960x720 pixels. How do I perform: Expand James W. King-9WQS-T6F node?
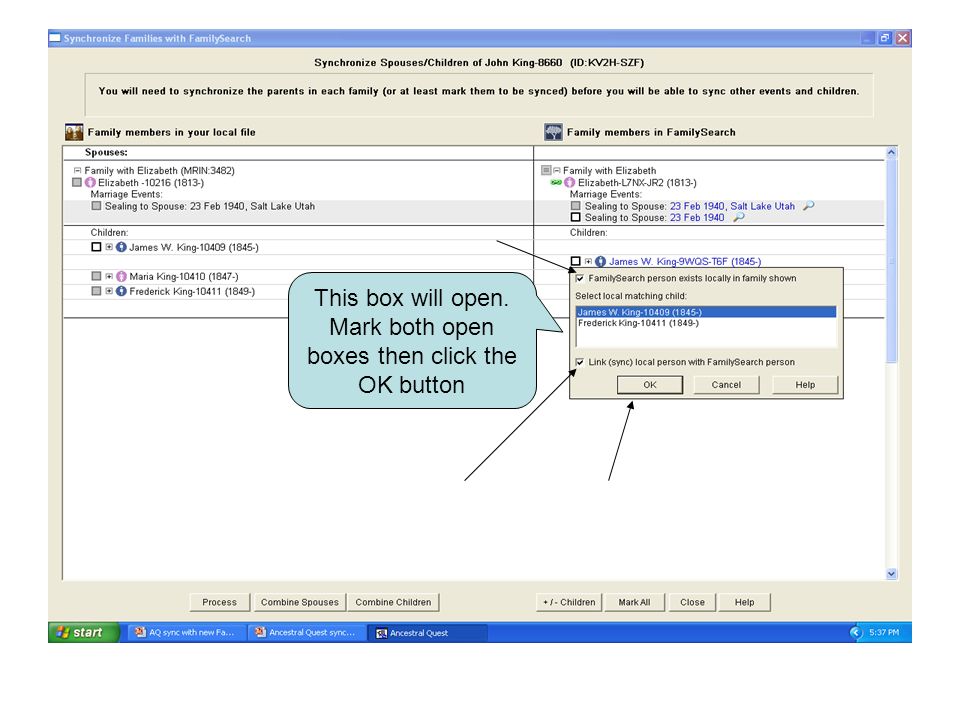[588, 261]
